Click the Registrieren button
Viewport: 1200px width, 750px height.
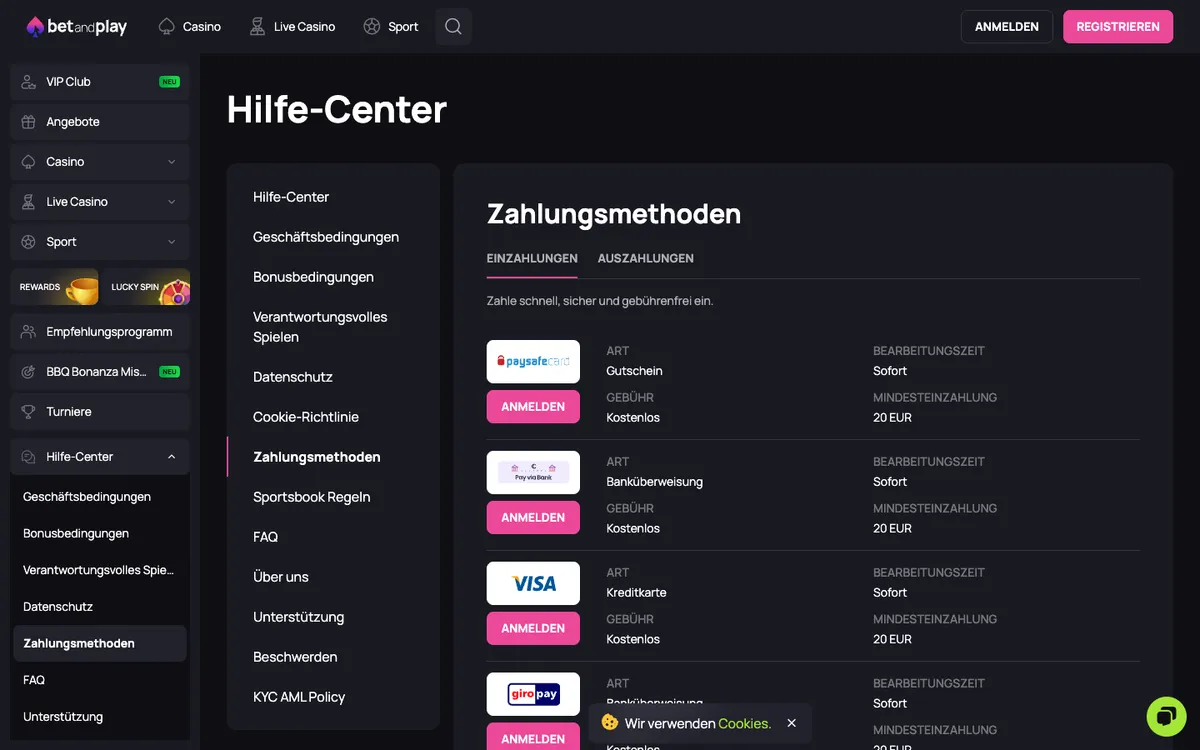pos(1118,27)
